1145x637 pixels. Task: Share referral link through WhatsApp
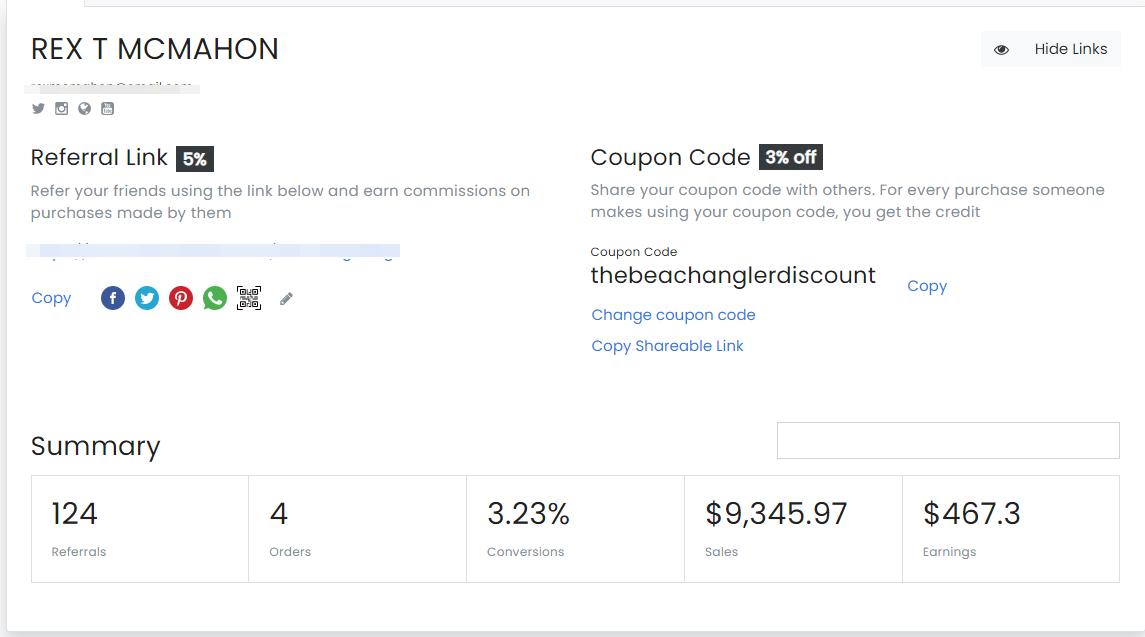pos(214,297)
